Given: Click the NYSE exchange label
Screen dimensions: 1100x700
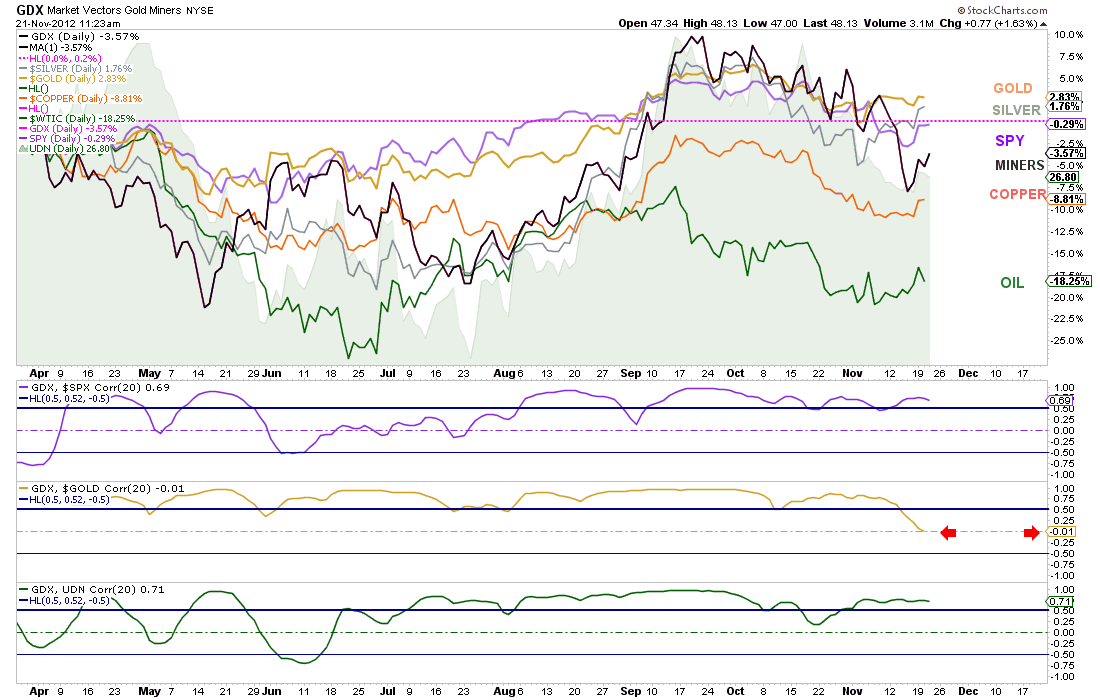Looking at the screenshot, I should click(x=200, y=11).
